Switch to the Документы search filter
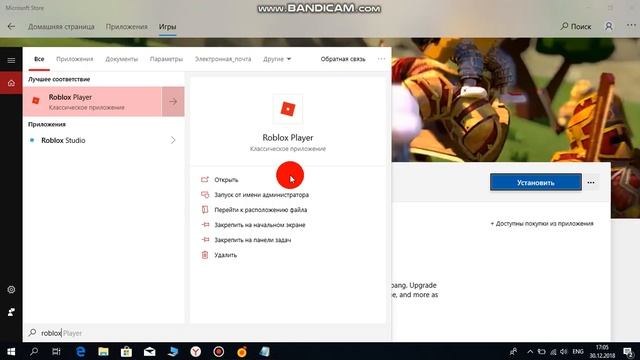The image size is (640, 360). click(122, 59)
